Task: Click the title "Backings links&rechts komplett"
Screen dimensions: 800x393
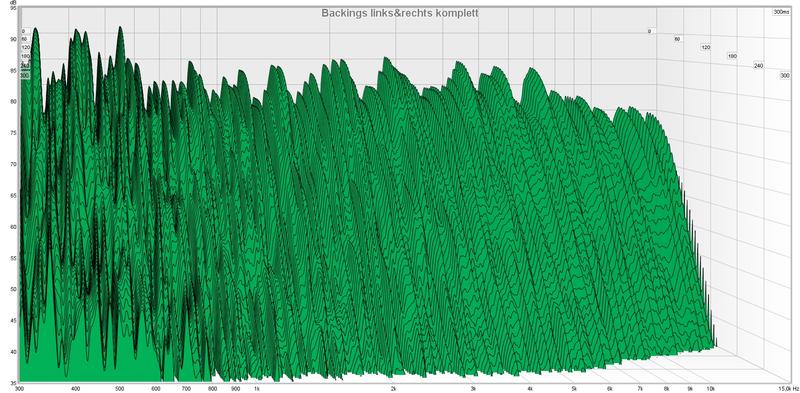Action: click(x=400, y=13)
